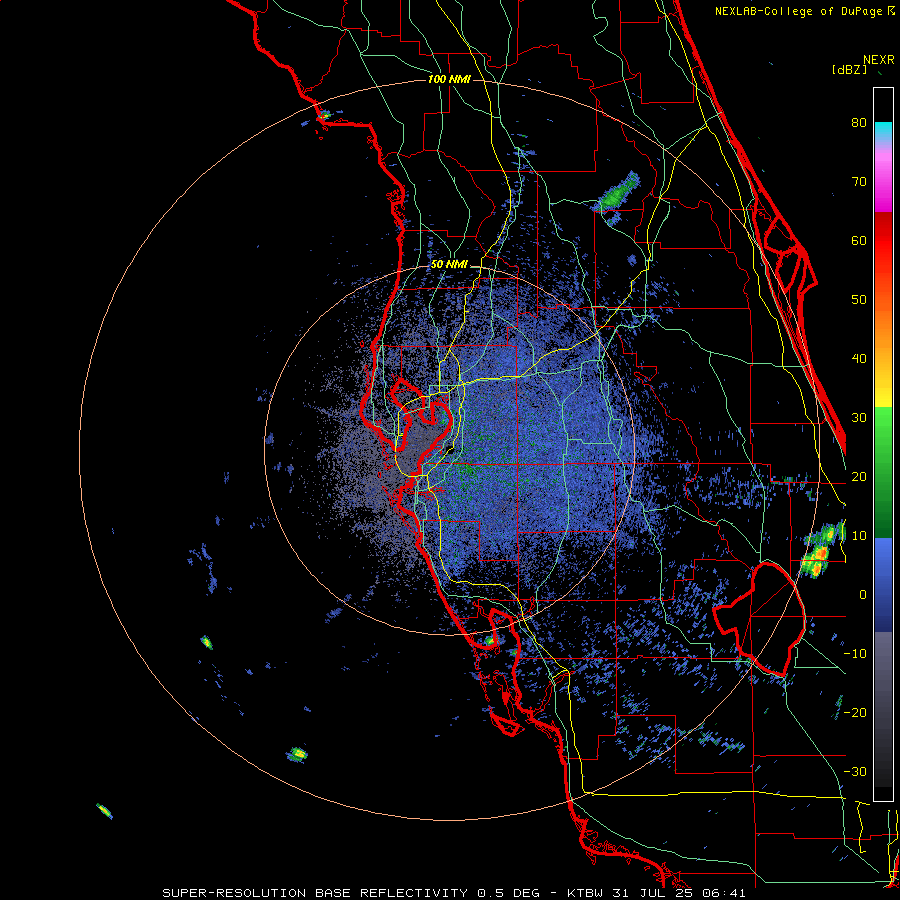The height and width of the screenshot is (900, 900).
Task: Click the blue segment of the color scale
Action: (x=883, y=585)
